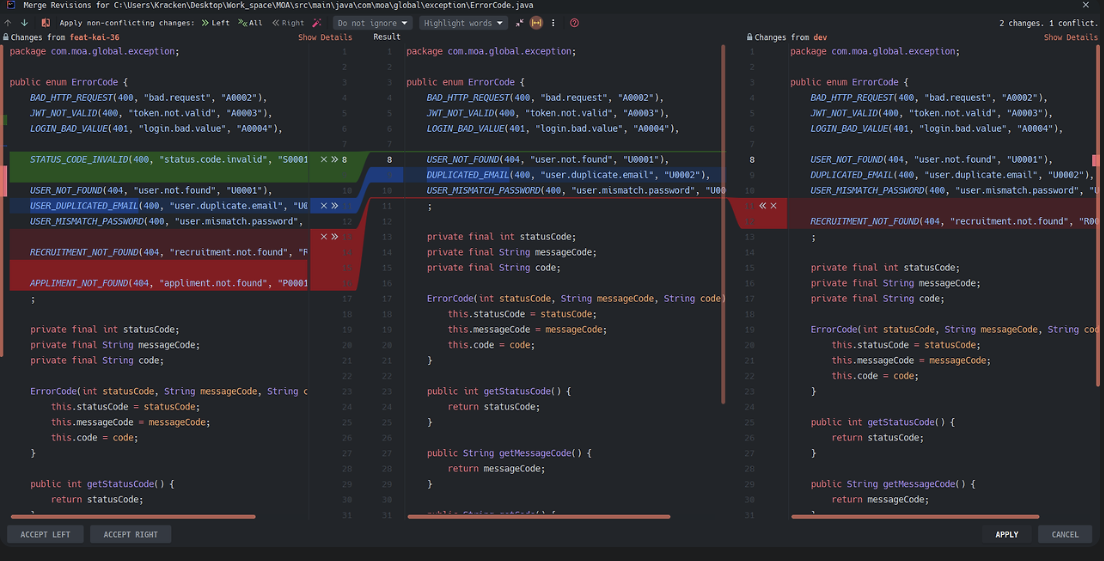Ignore the STATUS_CODE_INVALID change with X

tap(324, 160)
